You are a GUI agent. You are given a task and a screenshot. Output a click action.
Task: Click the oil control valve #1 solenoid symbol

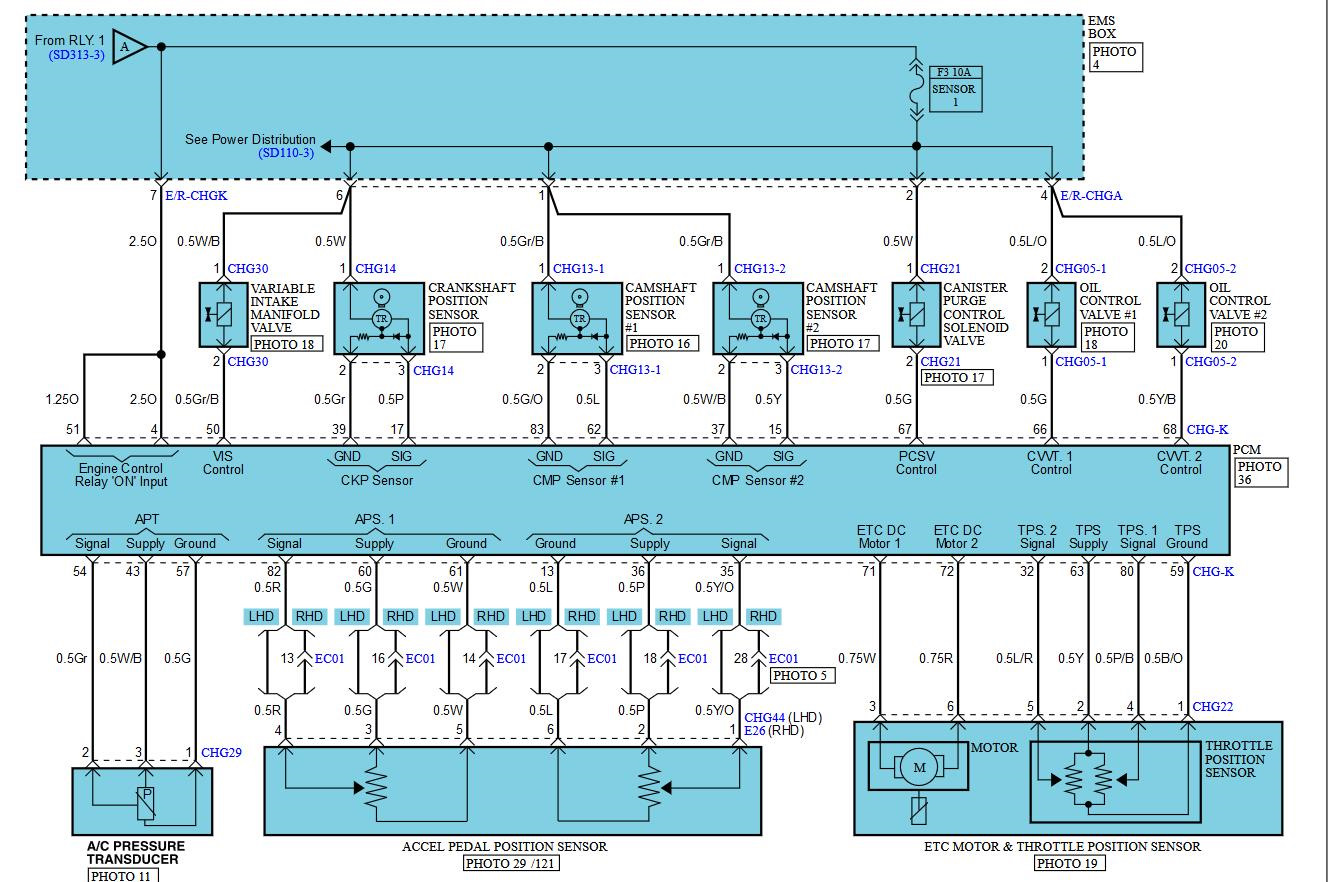1051,315
